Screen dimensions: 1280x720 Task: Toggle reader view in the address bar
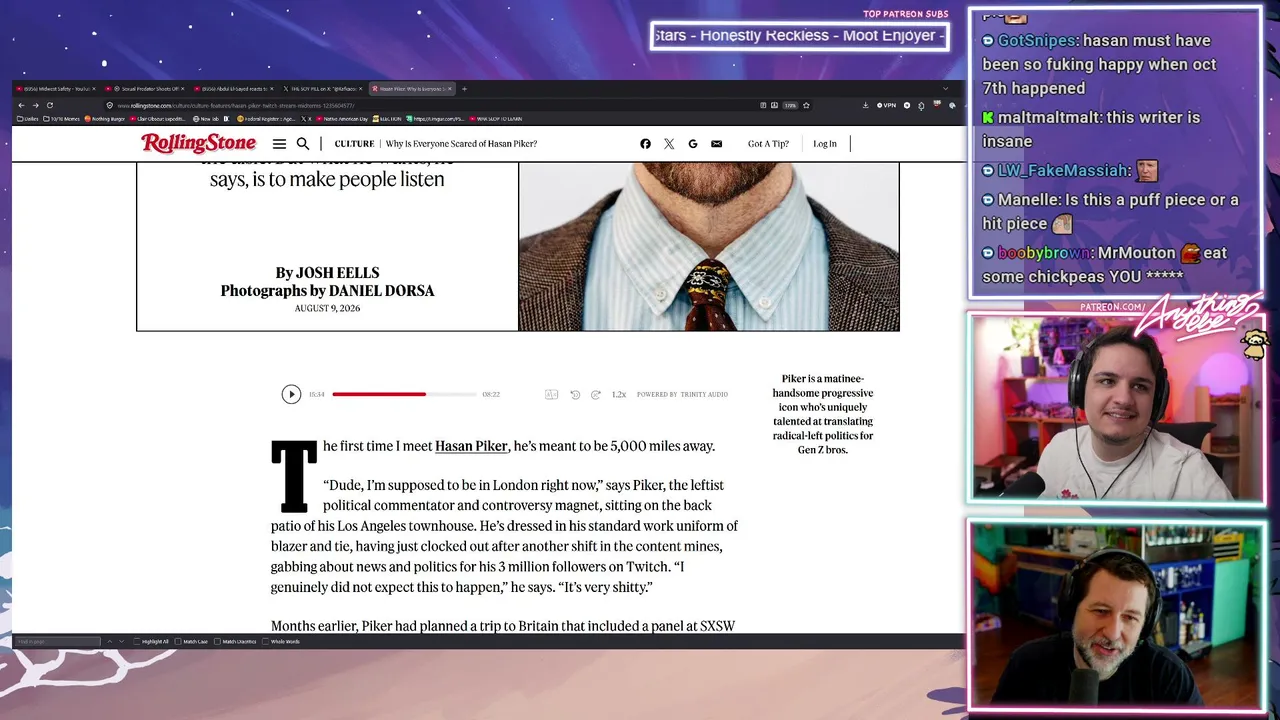(x=763, y=105)
